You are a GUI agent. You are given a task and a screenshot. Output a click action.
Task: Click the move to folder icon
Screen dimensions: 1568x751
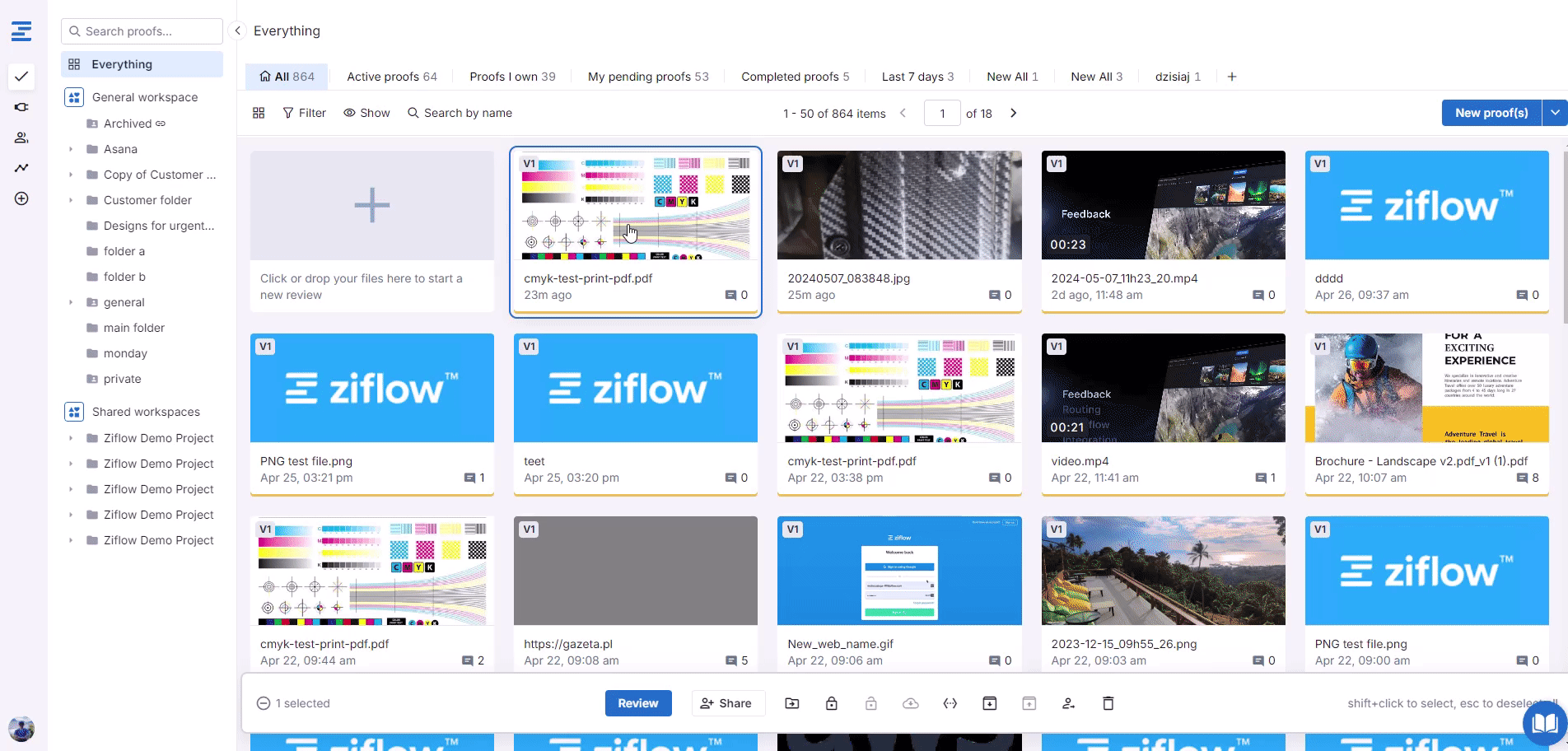pos(791,703)
